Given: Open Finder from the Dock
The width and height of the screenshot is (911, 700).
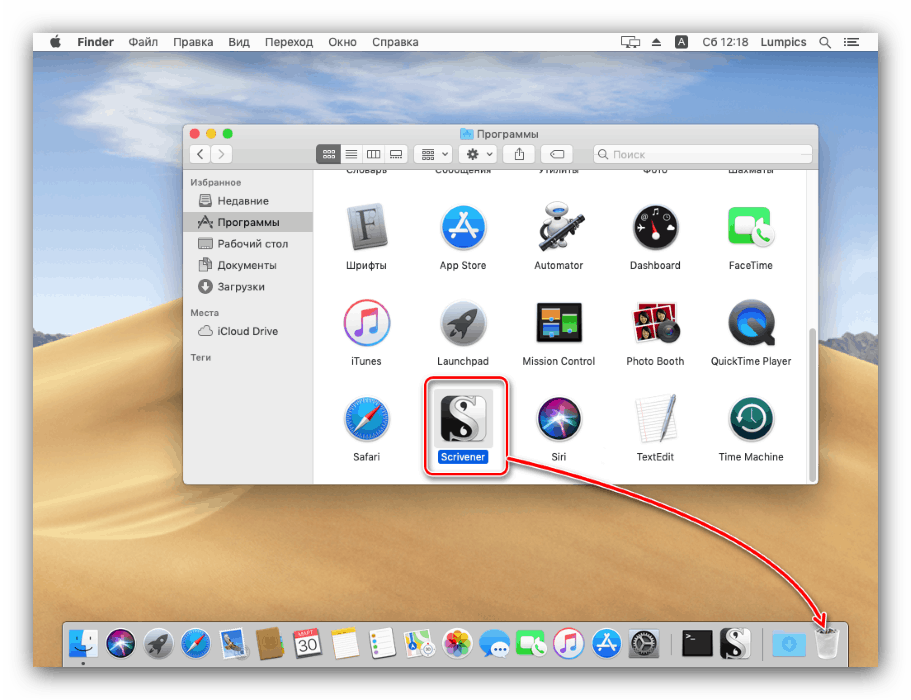Looking at the screenshot, I should (83, 644).
